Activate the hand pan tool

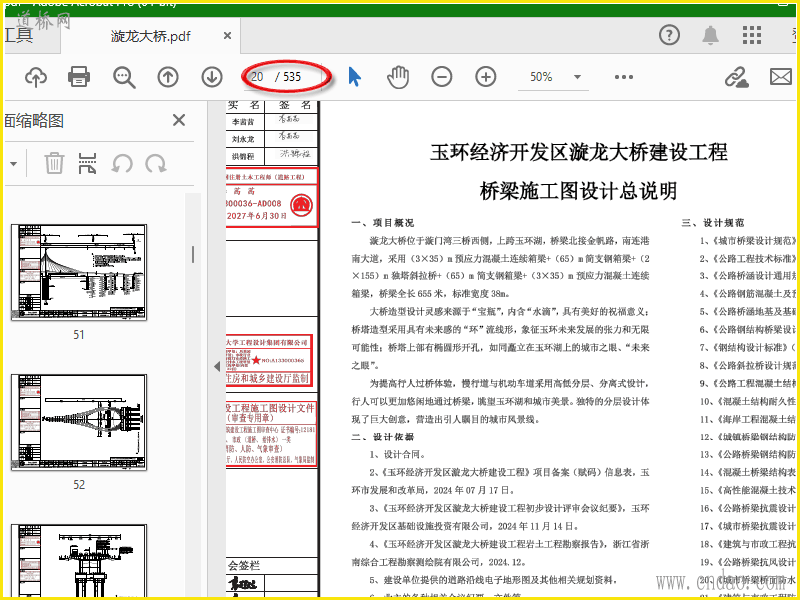[398, 78]
